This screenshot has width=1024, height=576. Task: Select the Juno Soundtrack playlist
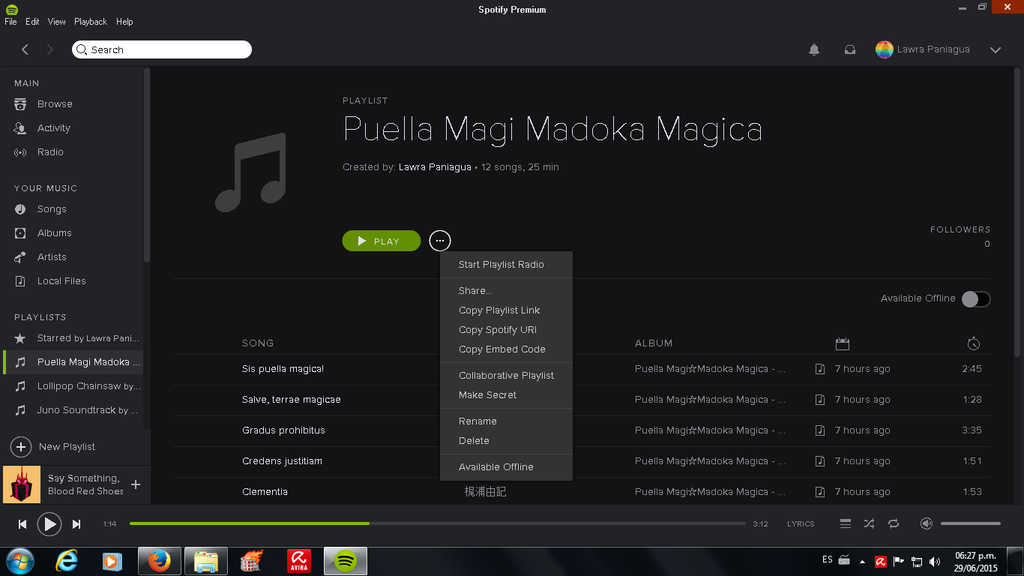coord(73,410)
